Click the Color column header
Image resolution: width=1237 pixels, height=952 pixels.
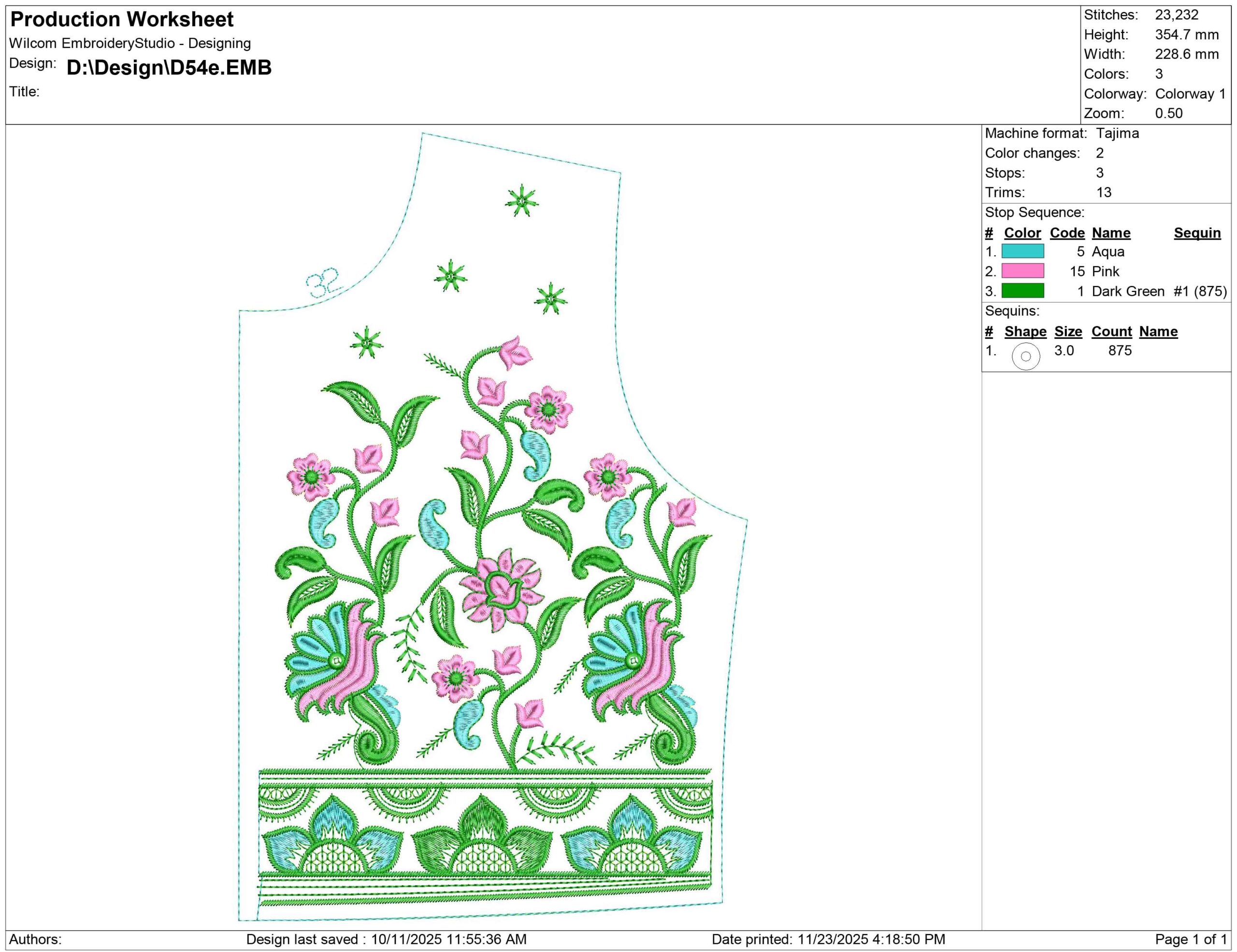pyautogui.click(x=1022, y=233)
